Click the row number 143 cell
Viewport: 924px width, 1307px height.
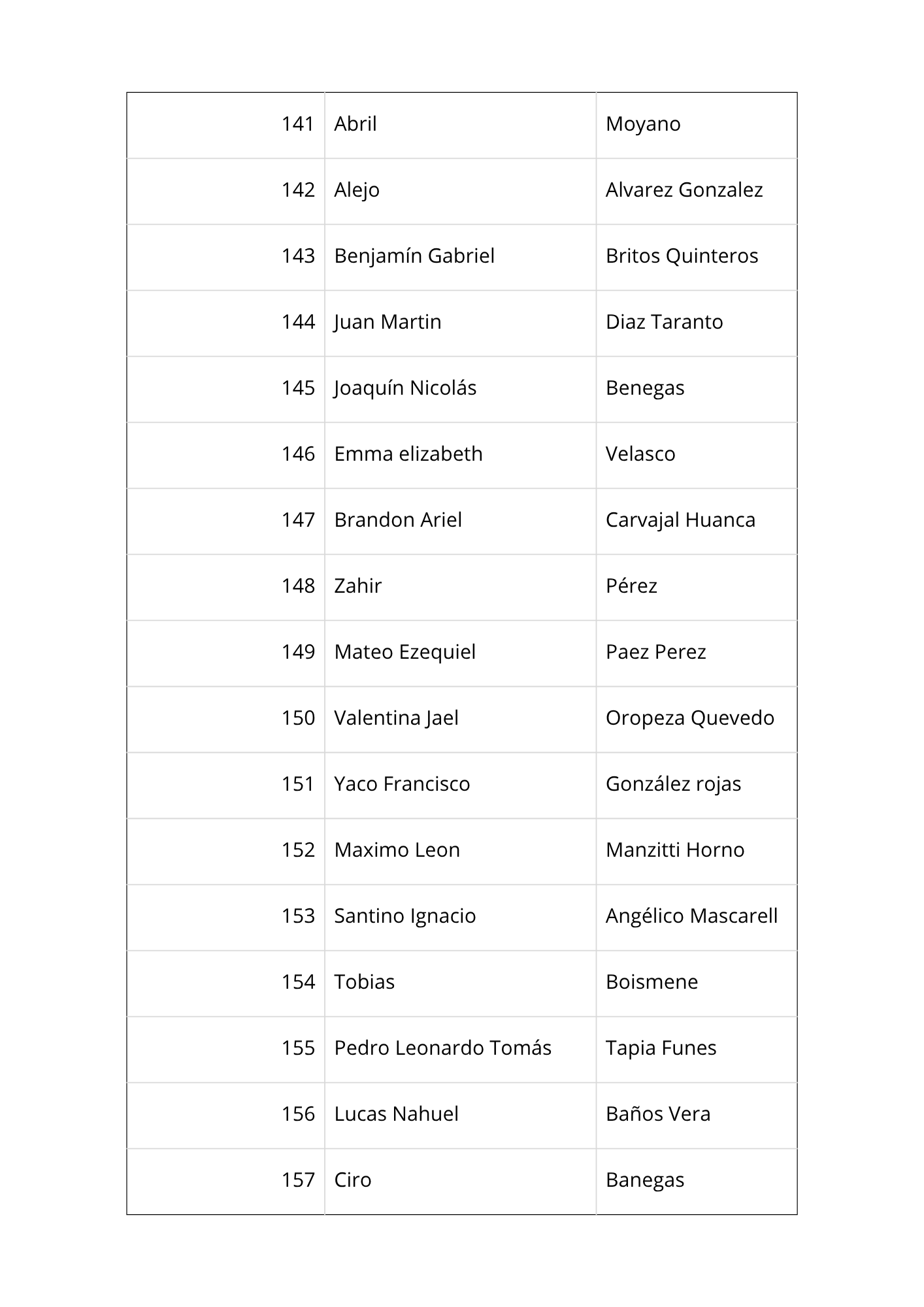tap(298, 256)
